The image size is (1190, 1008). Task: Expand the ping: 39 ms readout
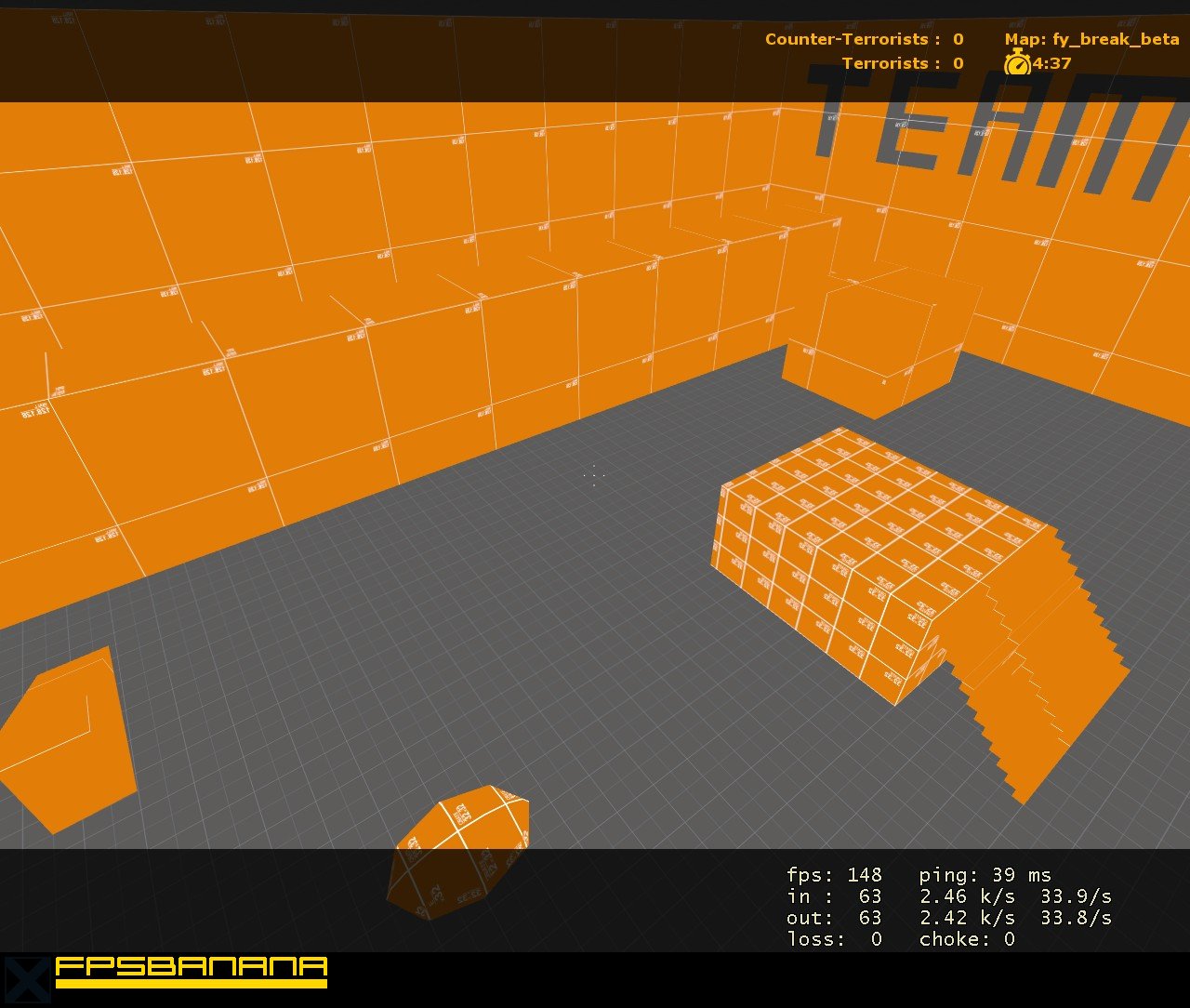pyautogui.click(x=985, y=875)
